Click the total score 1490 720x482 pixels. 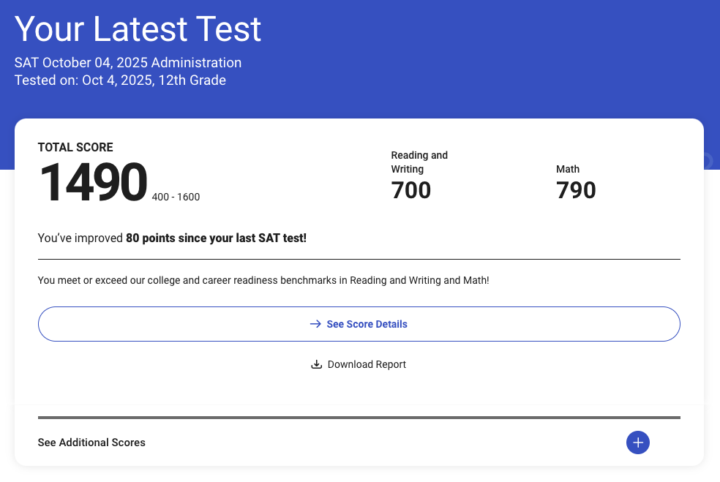(93, 183)
